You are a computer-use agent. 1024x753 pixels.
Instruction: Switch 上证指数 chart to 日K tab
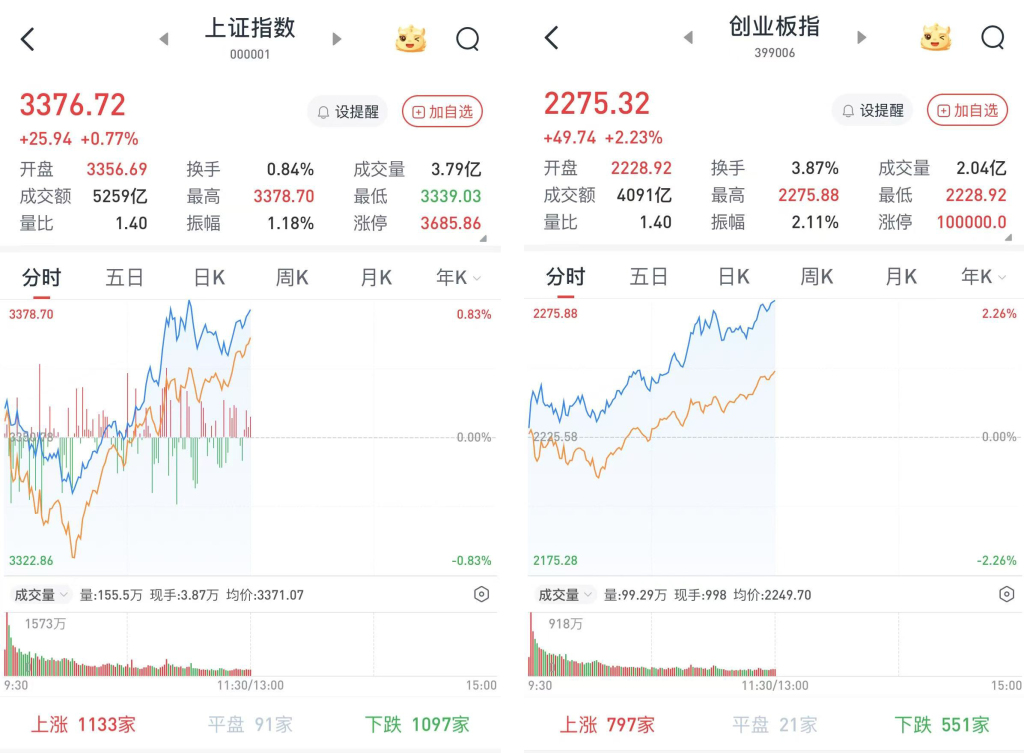click(208, 278)
